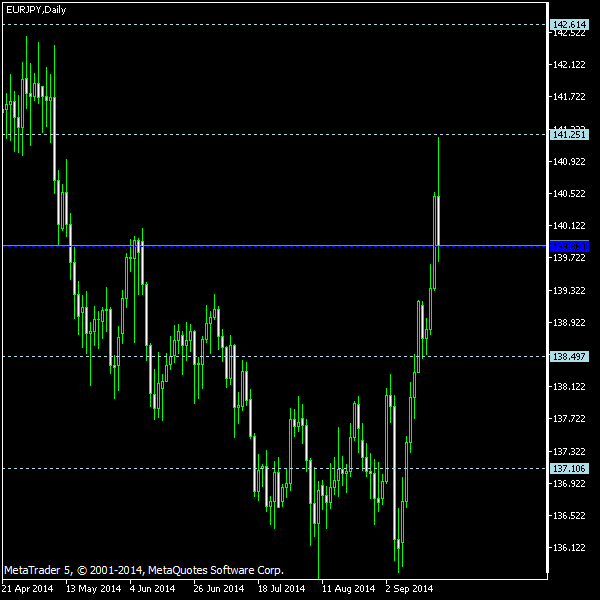The width and height of the screenshot is (600, 600).
Task: Select the 141.251 price level label
Action: (x=569, y=135)
